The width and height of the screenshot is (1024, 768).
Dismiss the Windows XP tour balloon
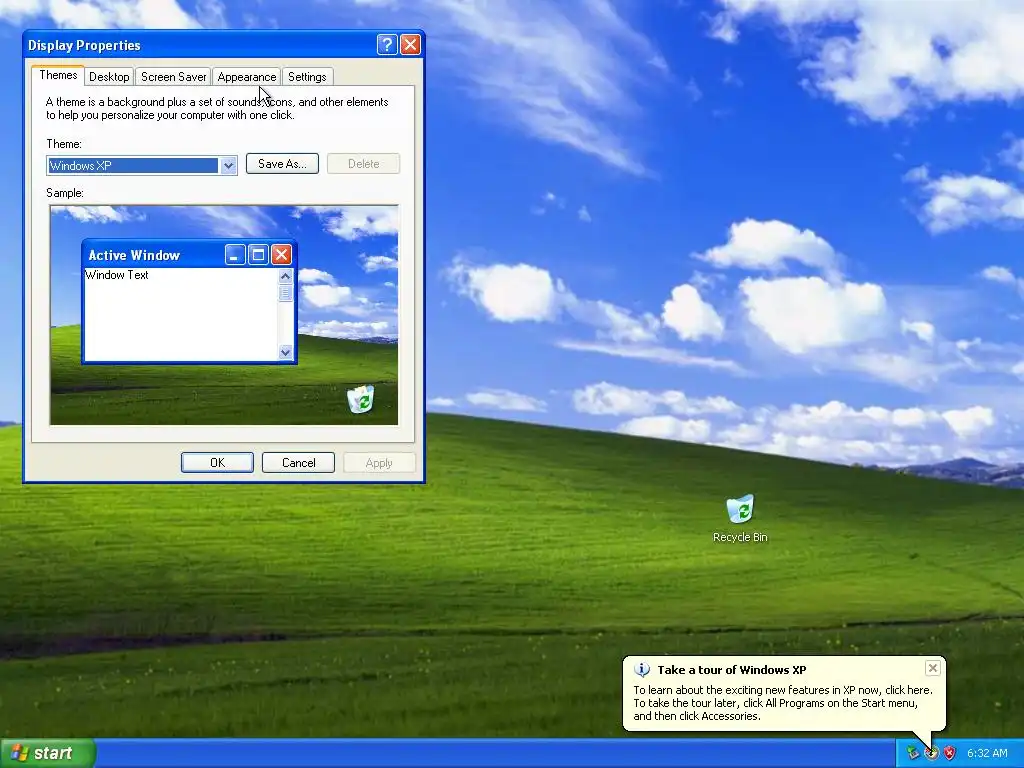pos(933,667)
